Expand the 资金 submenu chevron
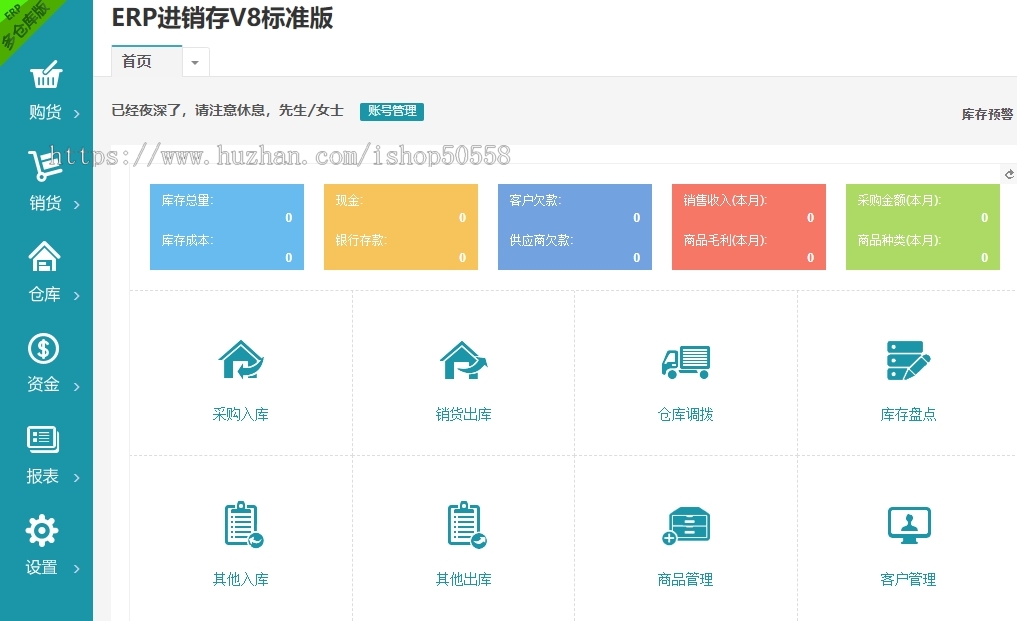This screenshot has width=1017, height=621. pos(77,386)
